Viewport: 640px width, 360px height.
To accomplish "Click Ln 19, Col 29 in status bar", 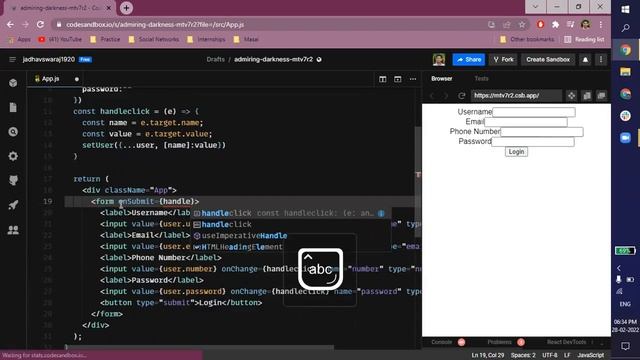I will pyautogui.click(x=487, y=355).
